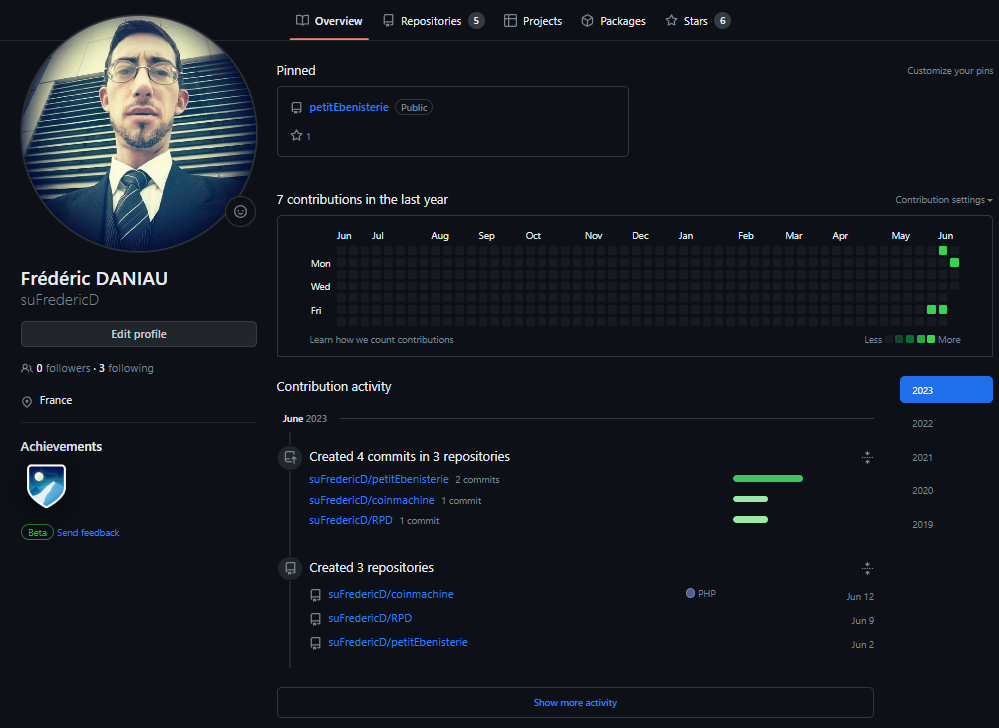The image size is (999, 728).
Task: Click repo icon next to suFredericD/RPD
Action: (x=315, y=619)
